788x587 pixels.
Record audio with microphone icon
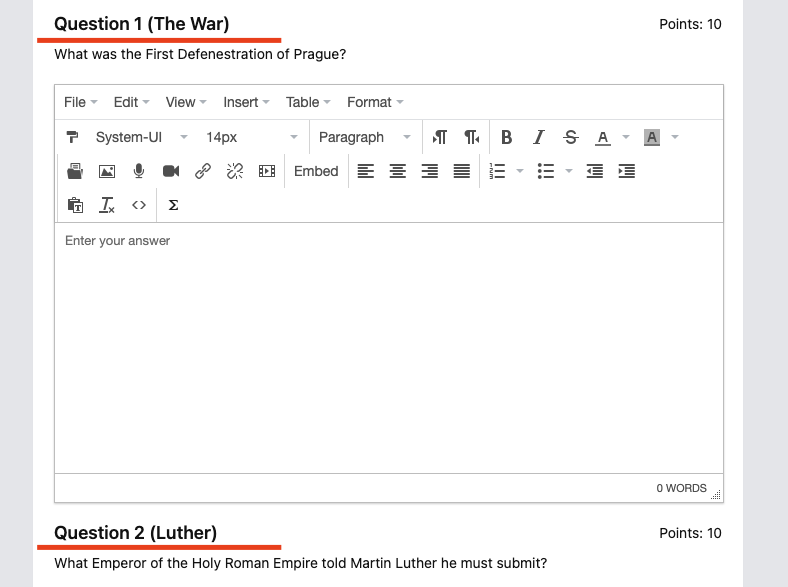tap(139, 171)
